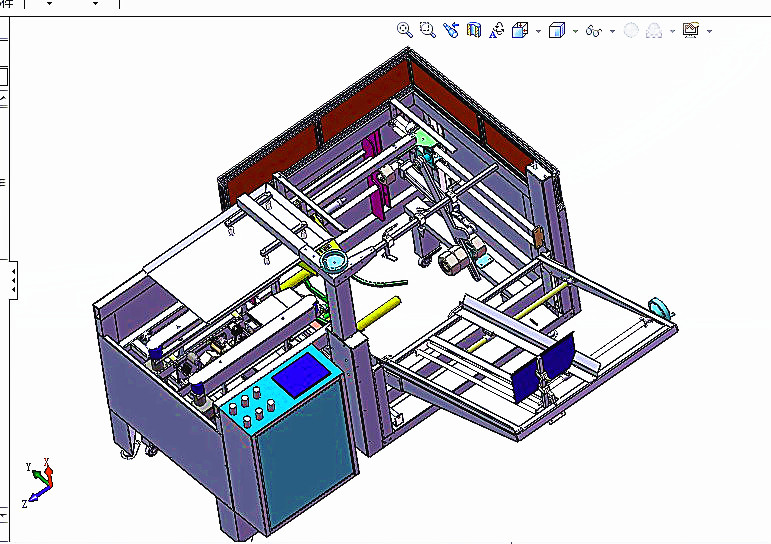Image resolution: width=771 pixels, height=544 pixels.
Task: Click the blue Z axis on the triad
Action: coord(38,493)
